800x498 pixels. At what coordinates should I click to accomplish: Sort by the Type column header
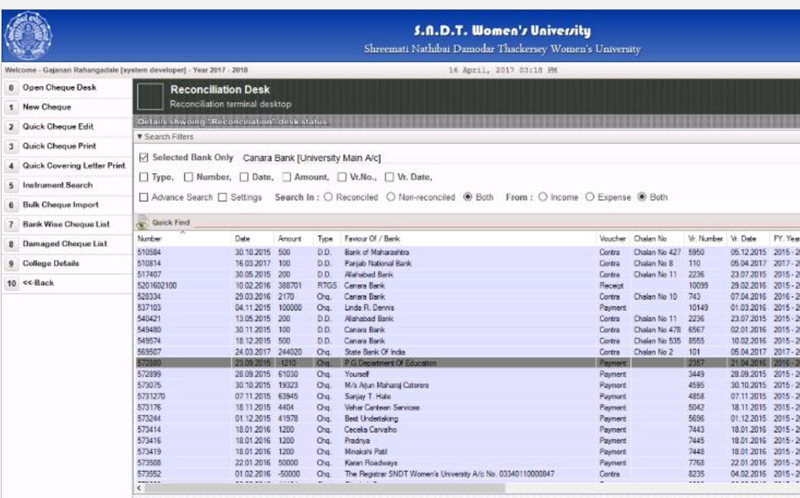pos(325,239)
